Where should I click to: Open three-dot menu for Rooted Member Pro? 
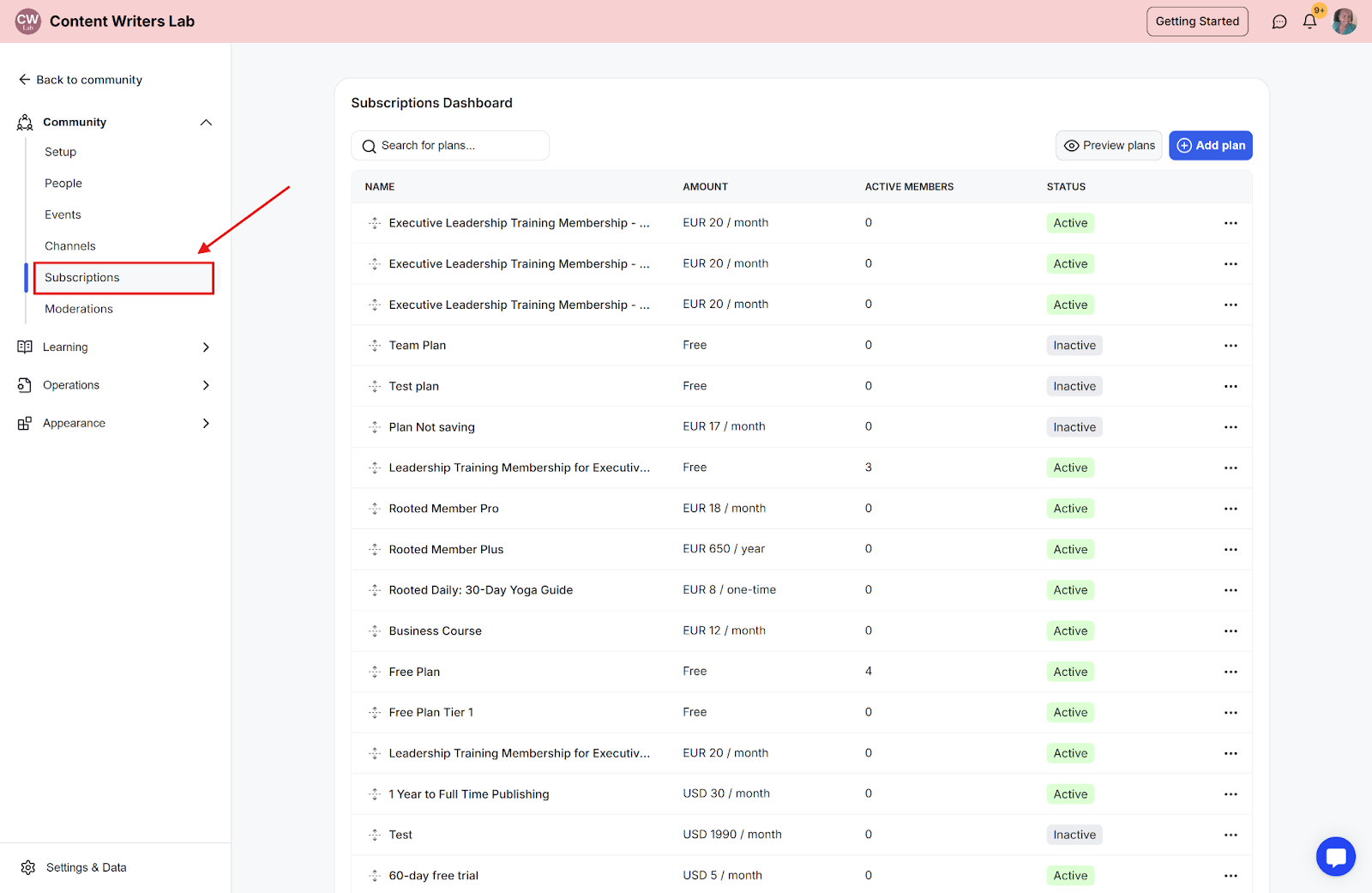coord(1231,509)
